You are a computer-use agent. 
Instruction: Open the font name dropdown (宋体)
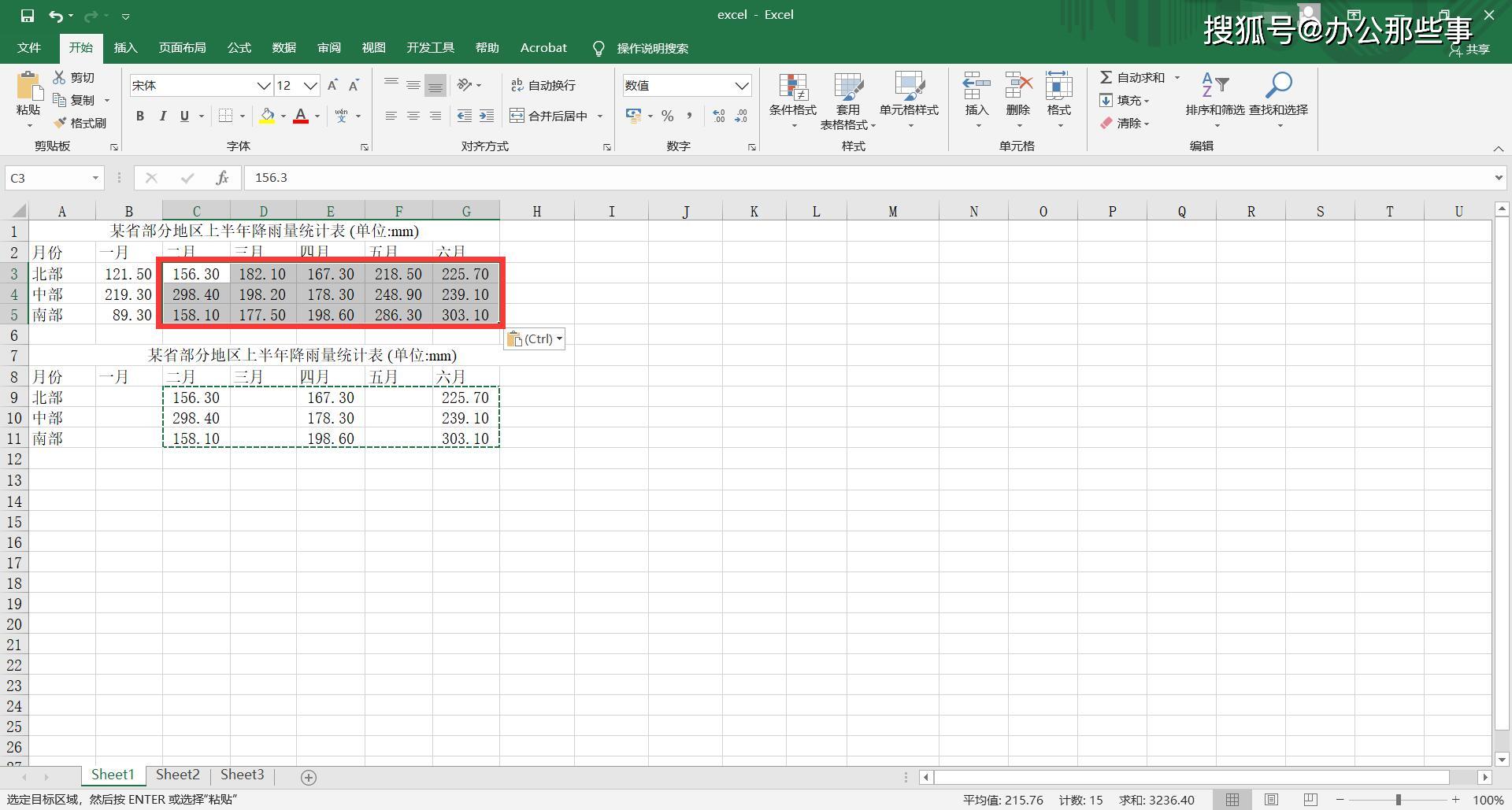263,85
